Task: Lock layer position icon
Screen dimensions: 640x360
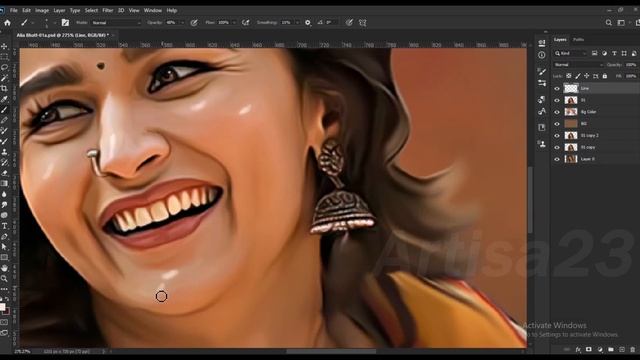Action: pos(587,76)
